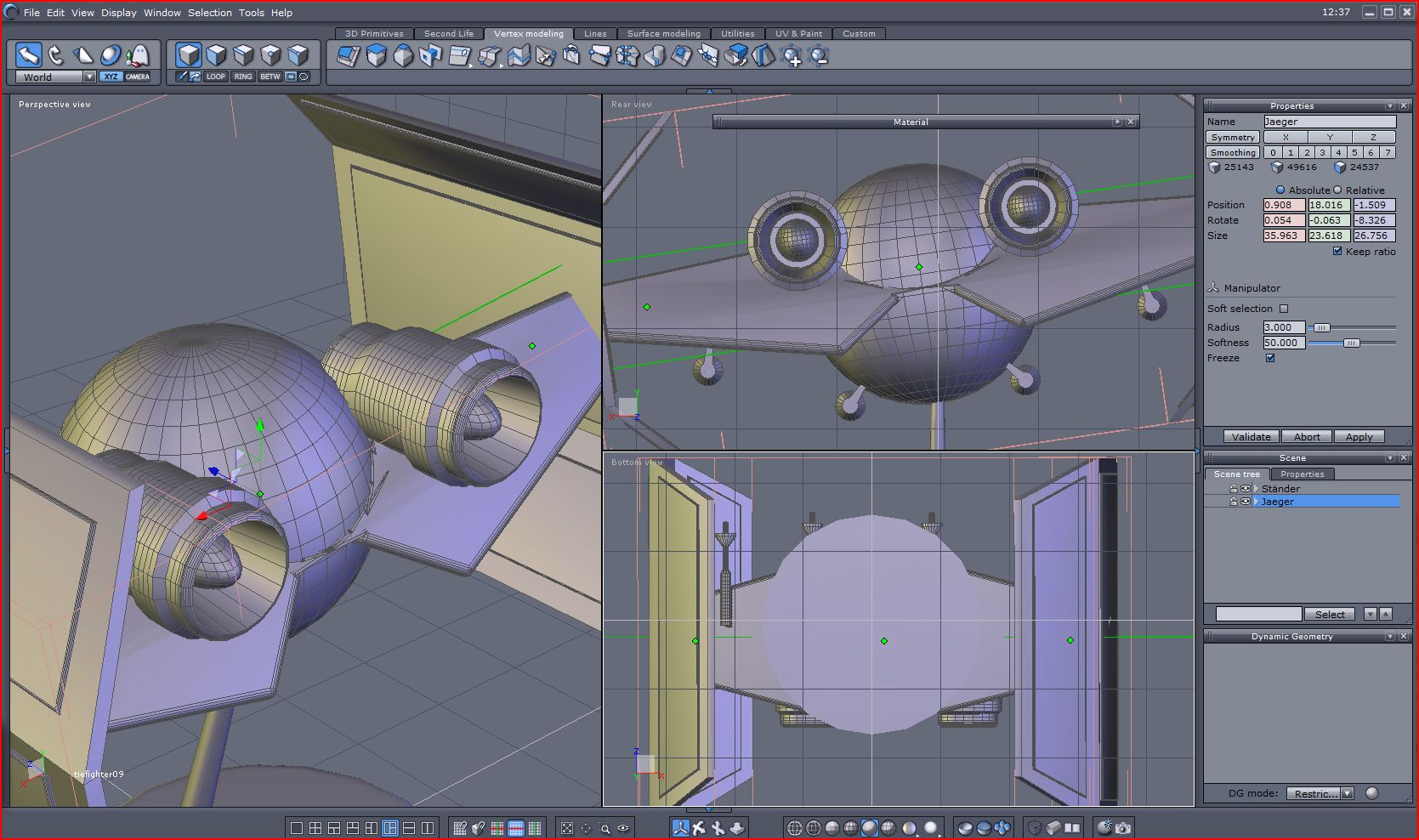
Task: Click the Softness slider handle
Action: tap(1351, 343)
